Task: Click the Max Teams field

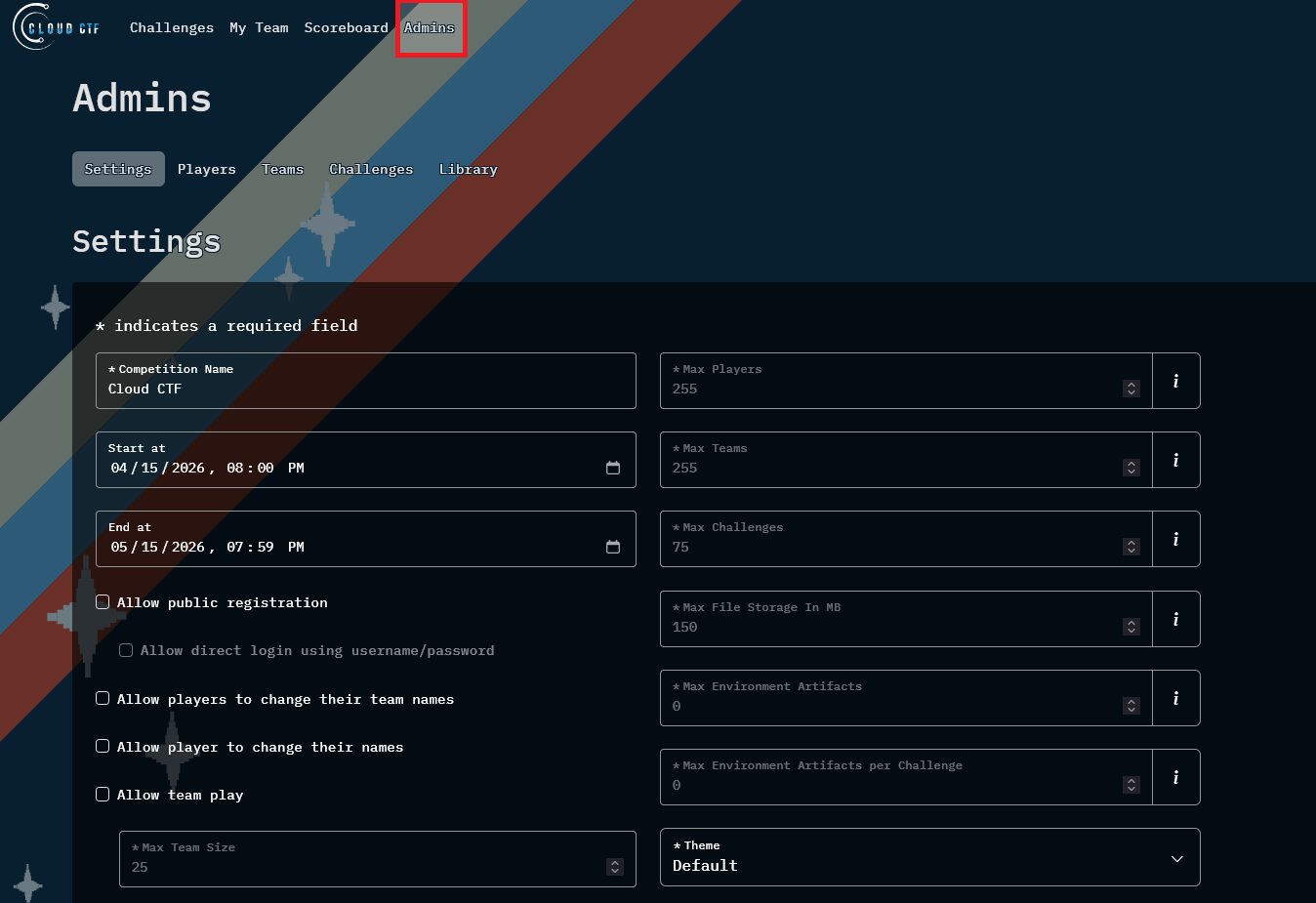Action: tap(906, 460)
